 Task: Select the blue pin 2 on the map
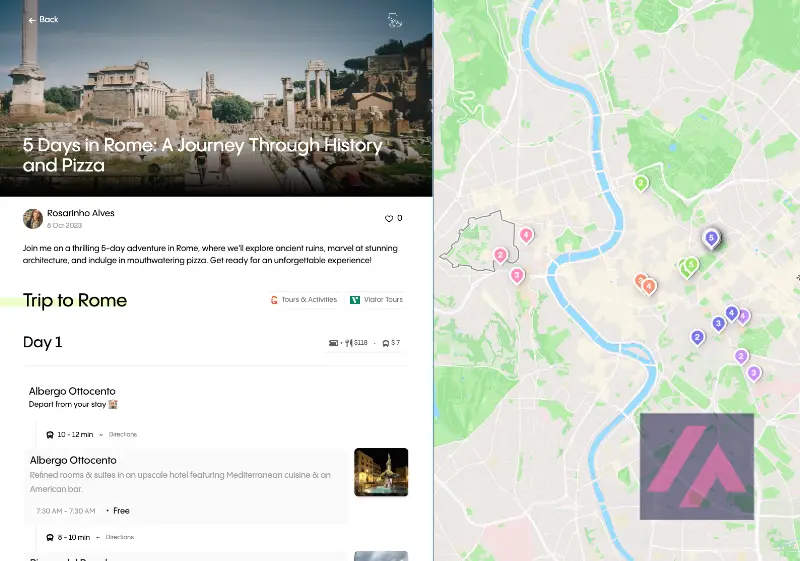[x=697, y=338]
